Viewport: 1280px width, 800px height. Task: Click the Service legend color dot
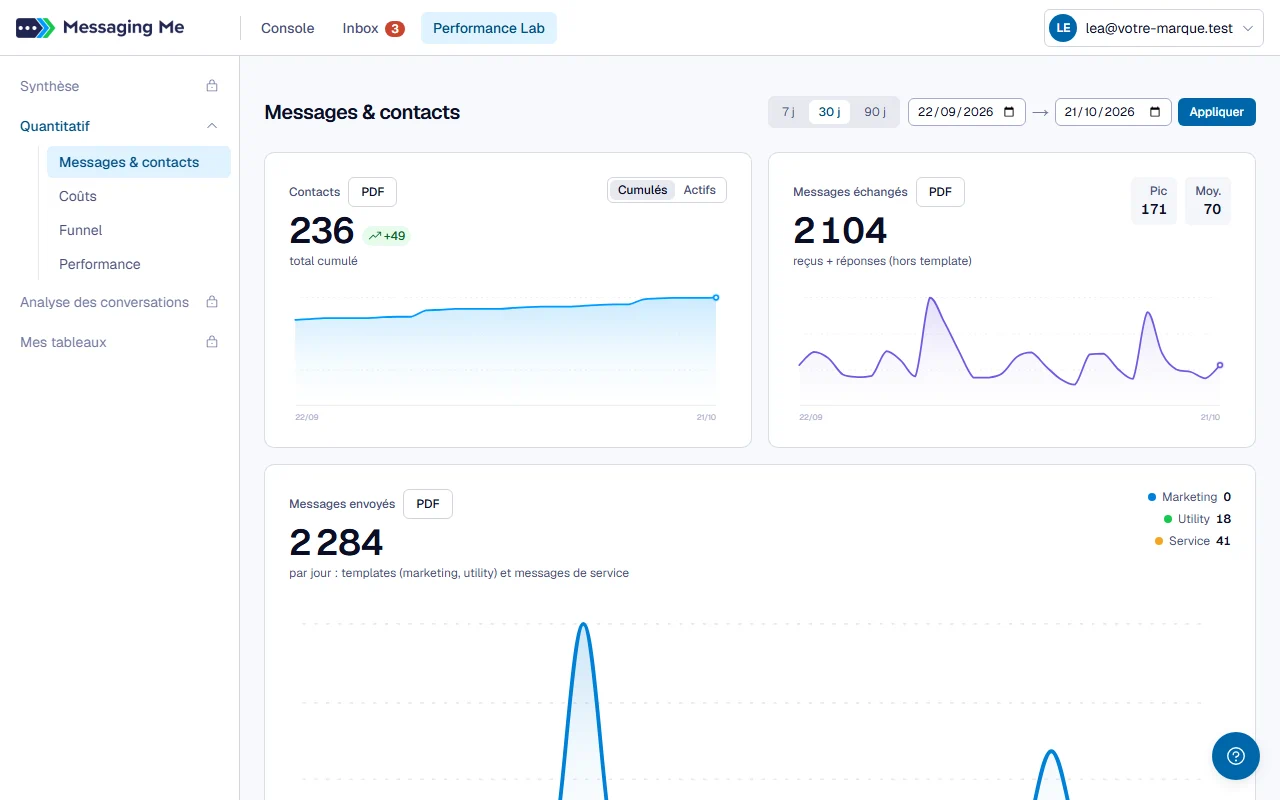(1159, 541)
